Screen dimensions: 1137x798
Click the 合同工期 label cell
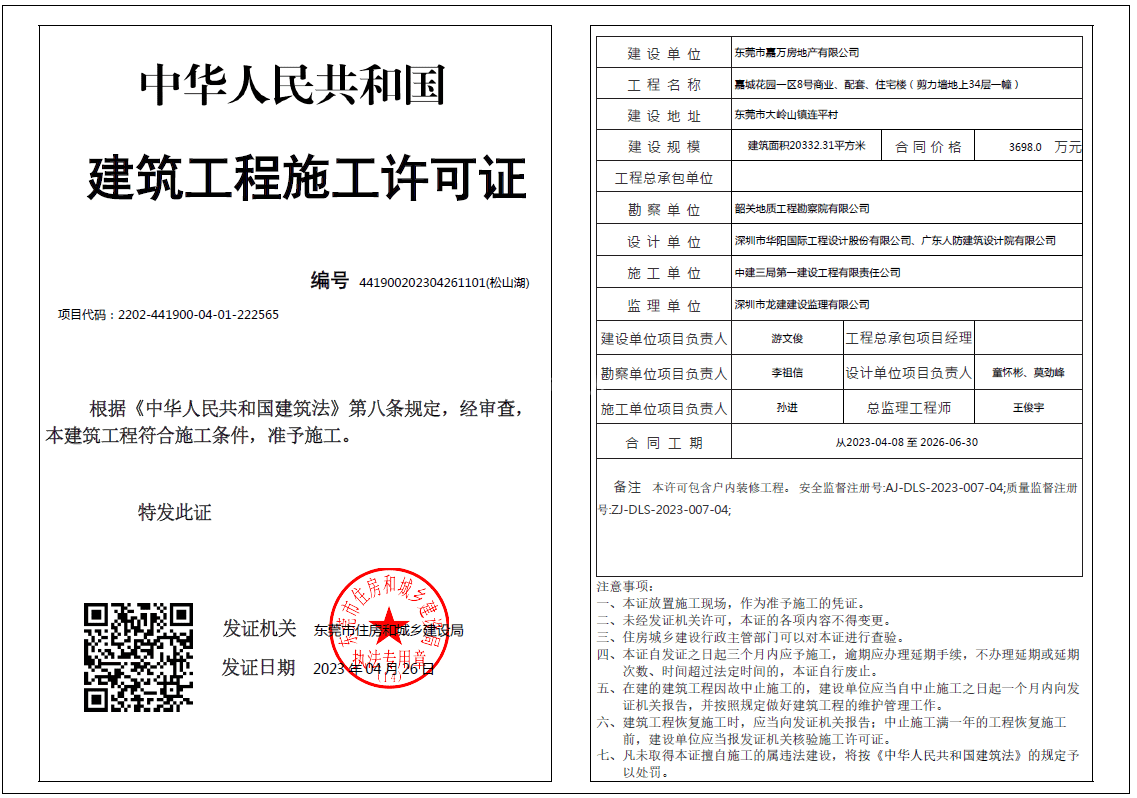(x=663, y=443)
